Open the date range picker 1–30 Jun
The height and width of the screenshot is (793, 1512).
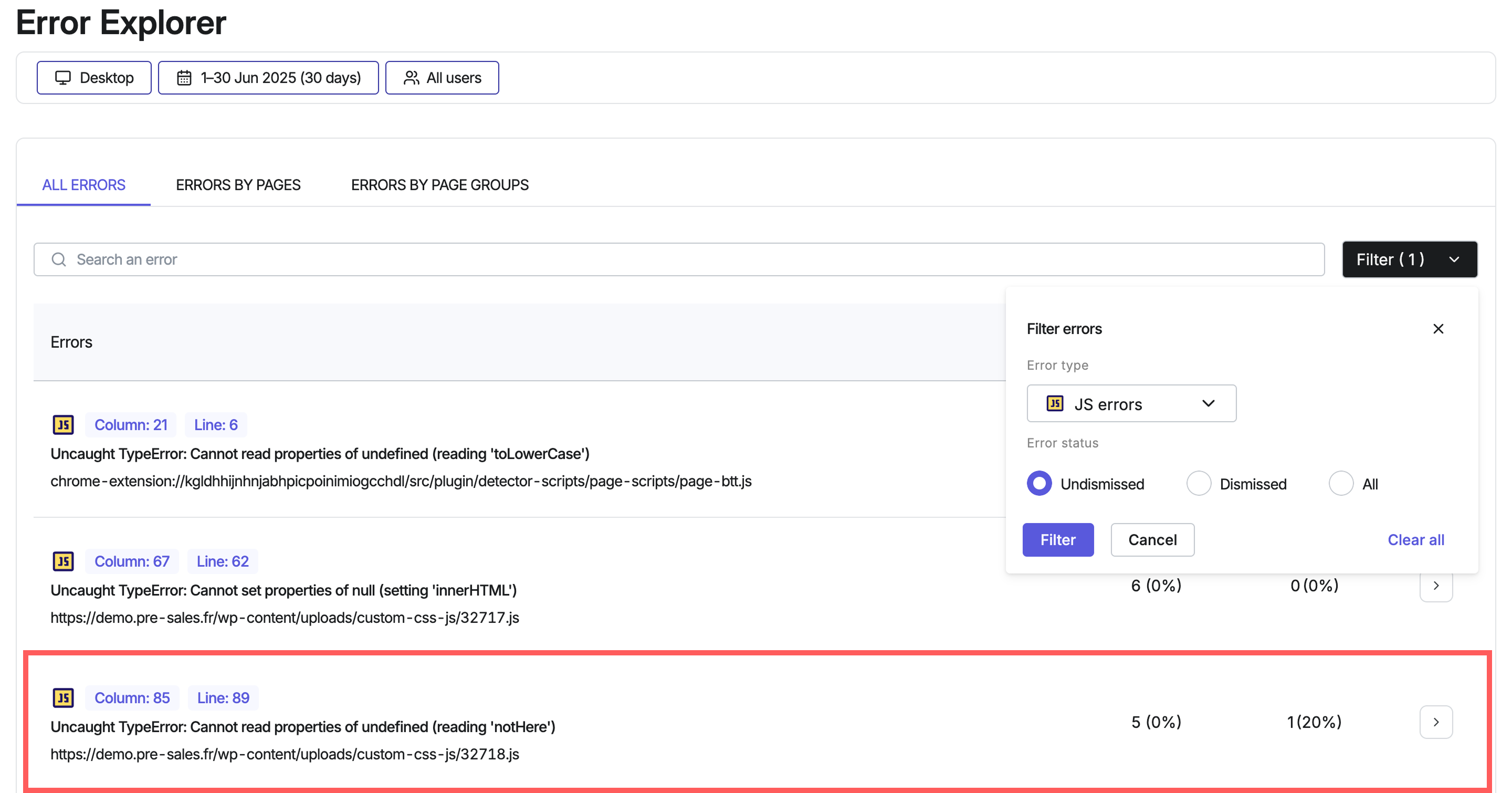[268, 78]
